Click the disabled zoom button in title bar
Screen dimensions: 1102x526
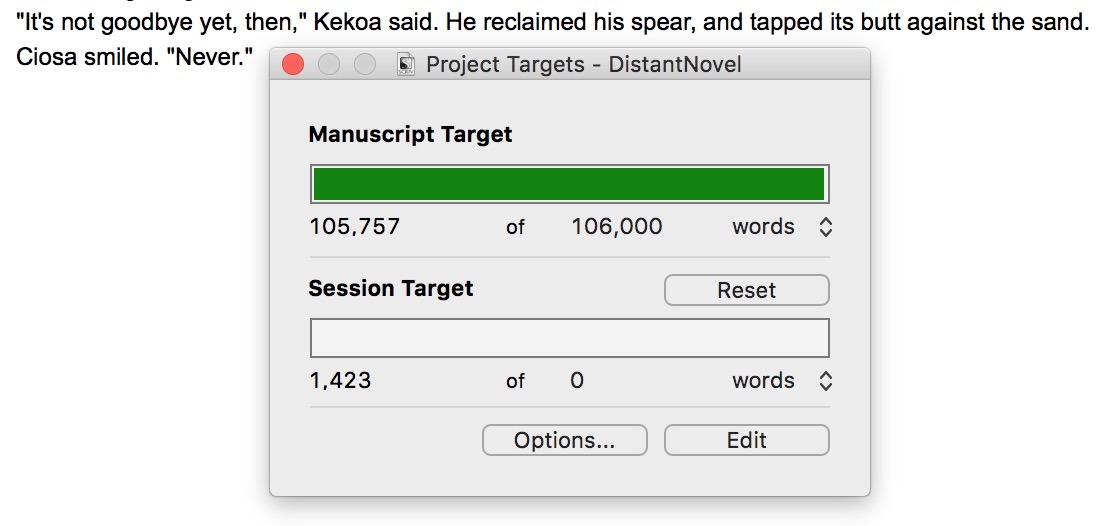point(365,65)
